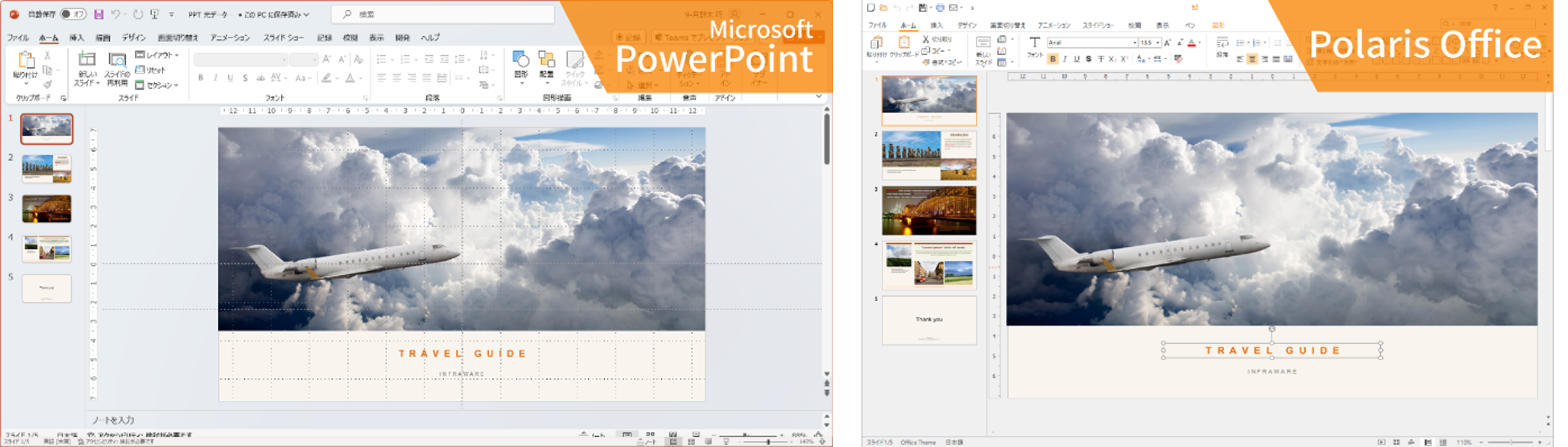
Task: Click the PowerPoint search box
Action: 443,14
